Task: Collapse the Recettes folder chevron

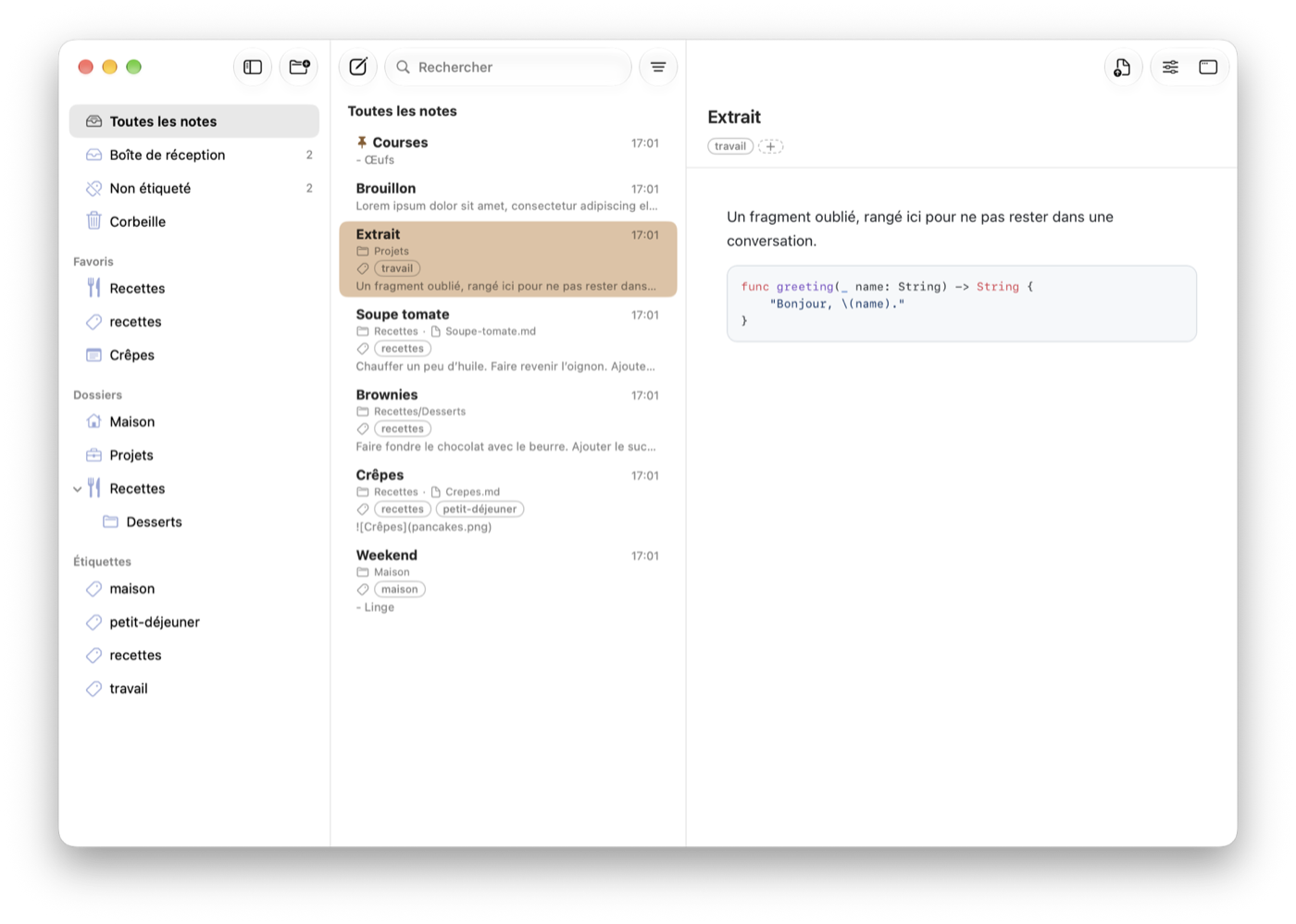Action: (77, 489)
